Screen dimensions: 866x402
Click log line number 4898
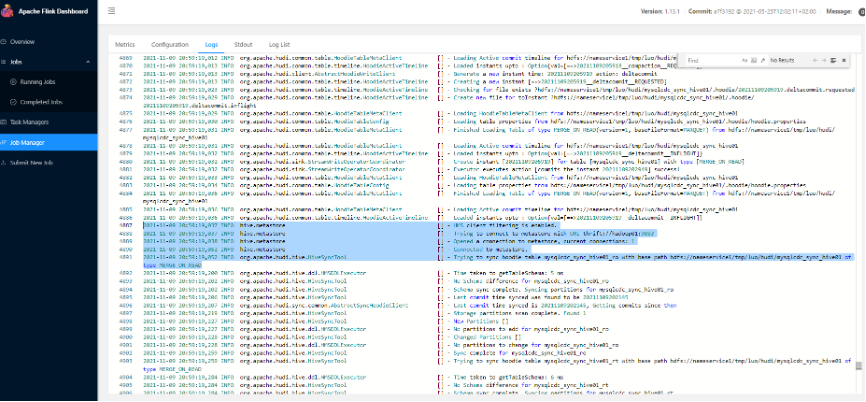(x=125, y=321)
